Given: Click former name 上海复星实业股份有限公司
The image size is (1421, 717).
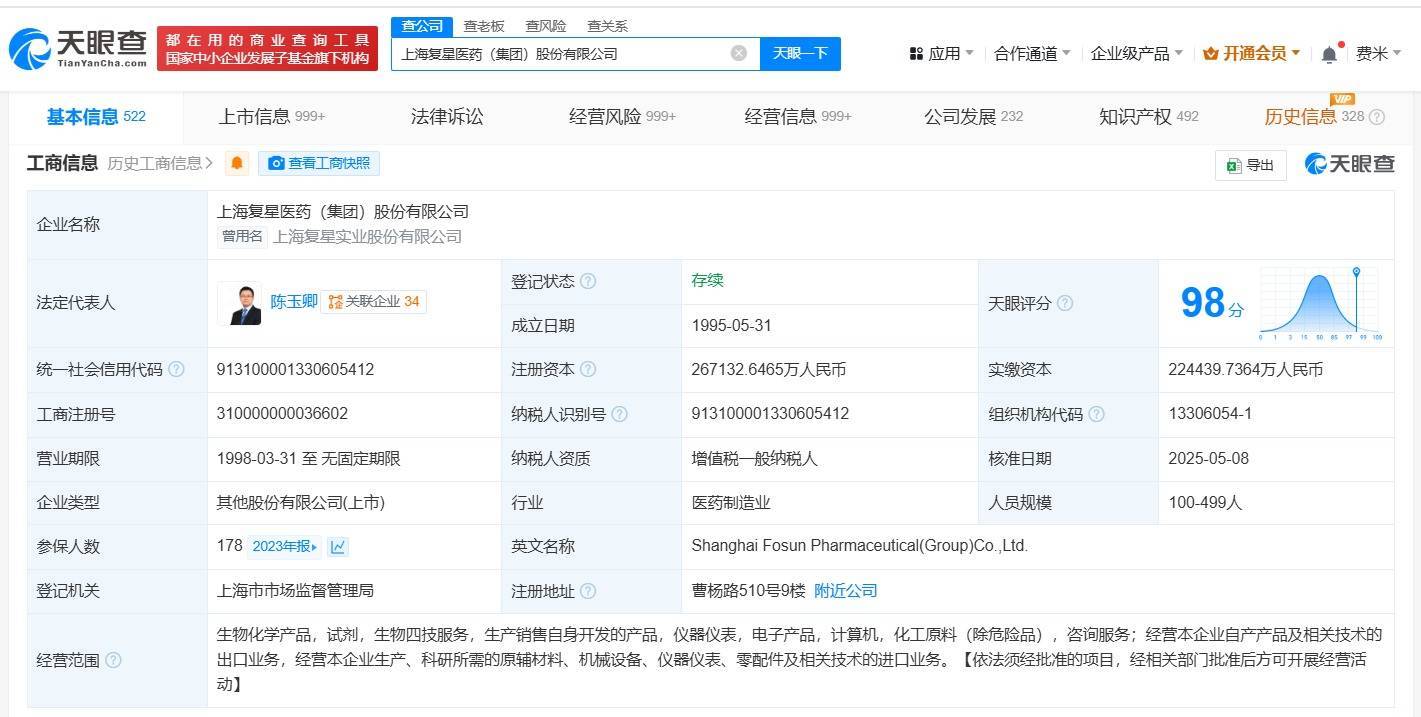Looking at the screenshot, I should coord(367,237).
